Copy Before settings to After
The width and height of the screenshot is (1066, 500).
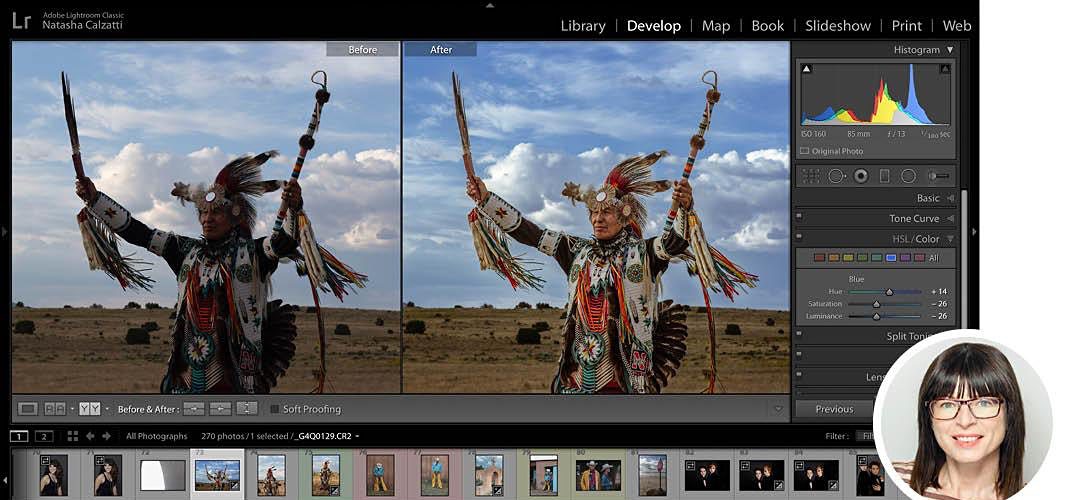194,409
